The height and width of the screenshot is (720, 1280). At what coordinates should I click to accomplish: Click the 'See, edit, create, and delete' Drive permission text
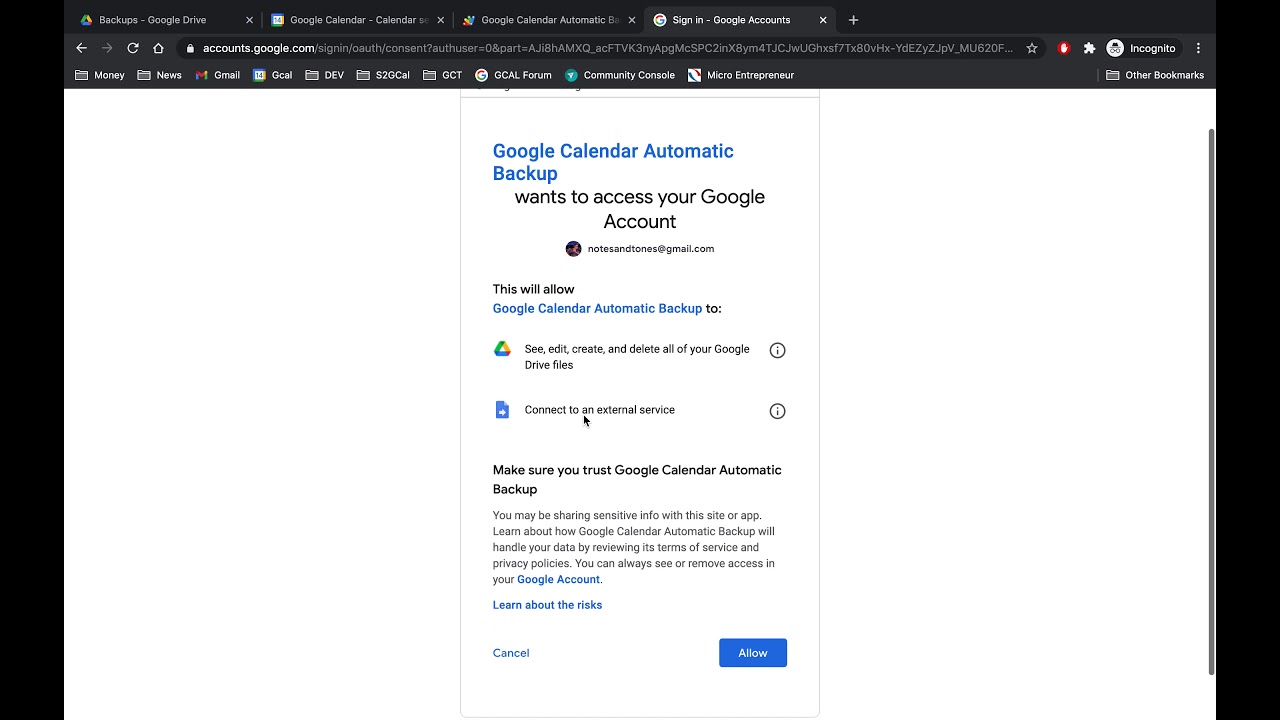(637, 357)
